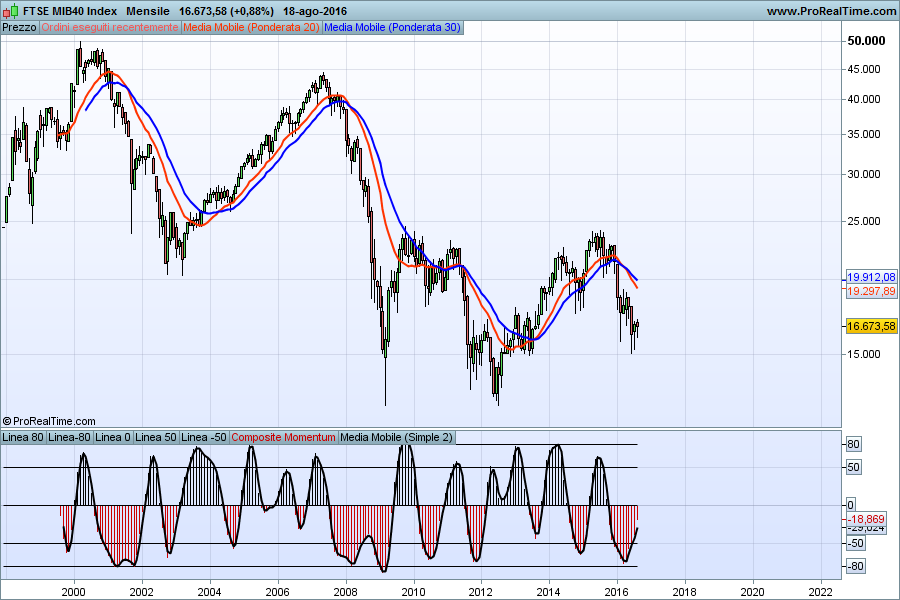This screenshot has width=900, height=600.
Task: Select the Ordini eseguiti recentemente label
Action: pos(110,28)
